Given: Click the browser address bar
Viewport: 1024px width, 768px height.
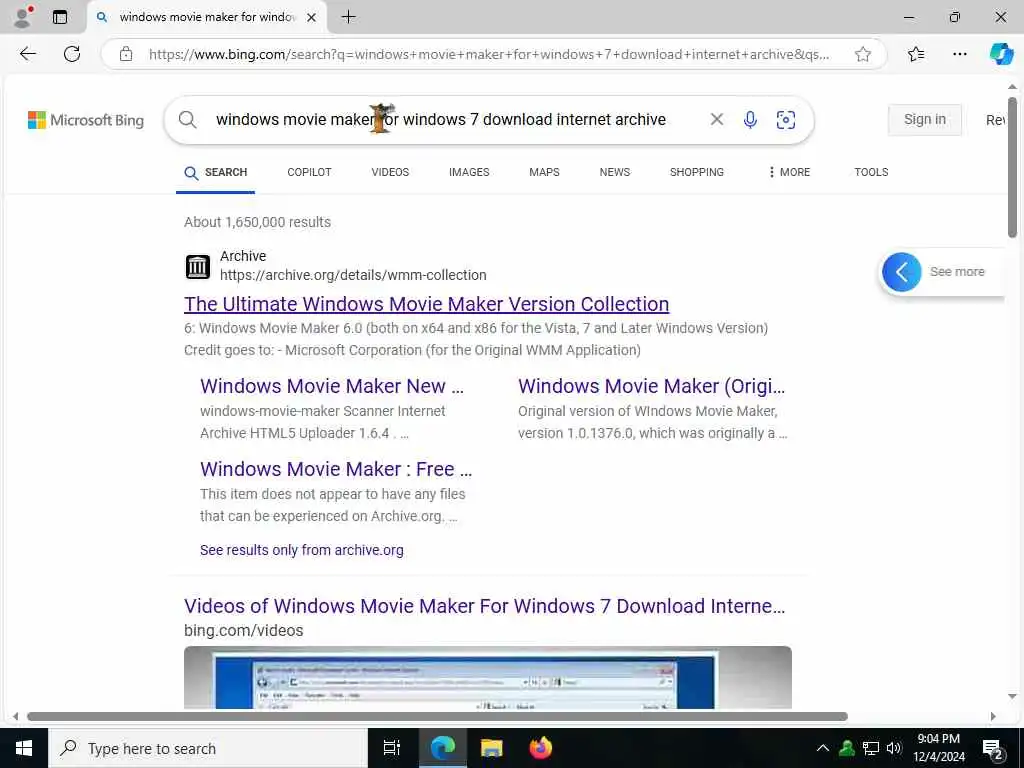Looking at the screenshot, I should [488, 54].
